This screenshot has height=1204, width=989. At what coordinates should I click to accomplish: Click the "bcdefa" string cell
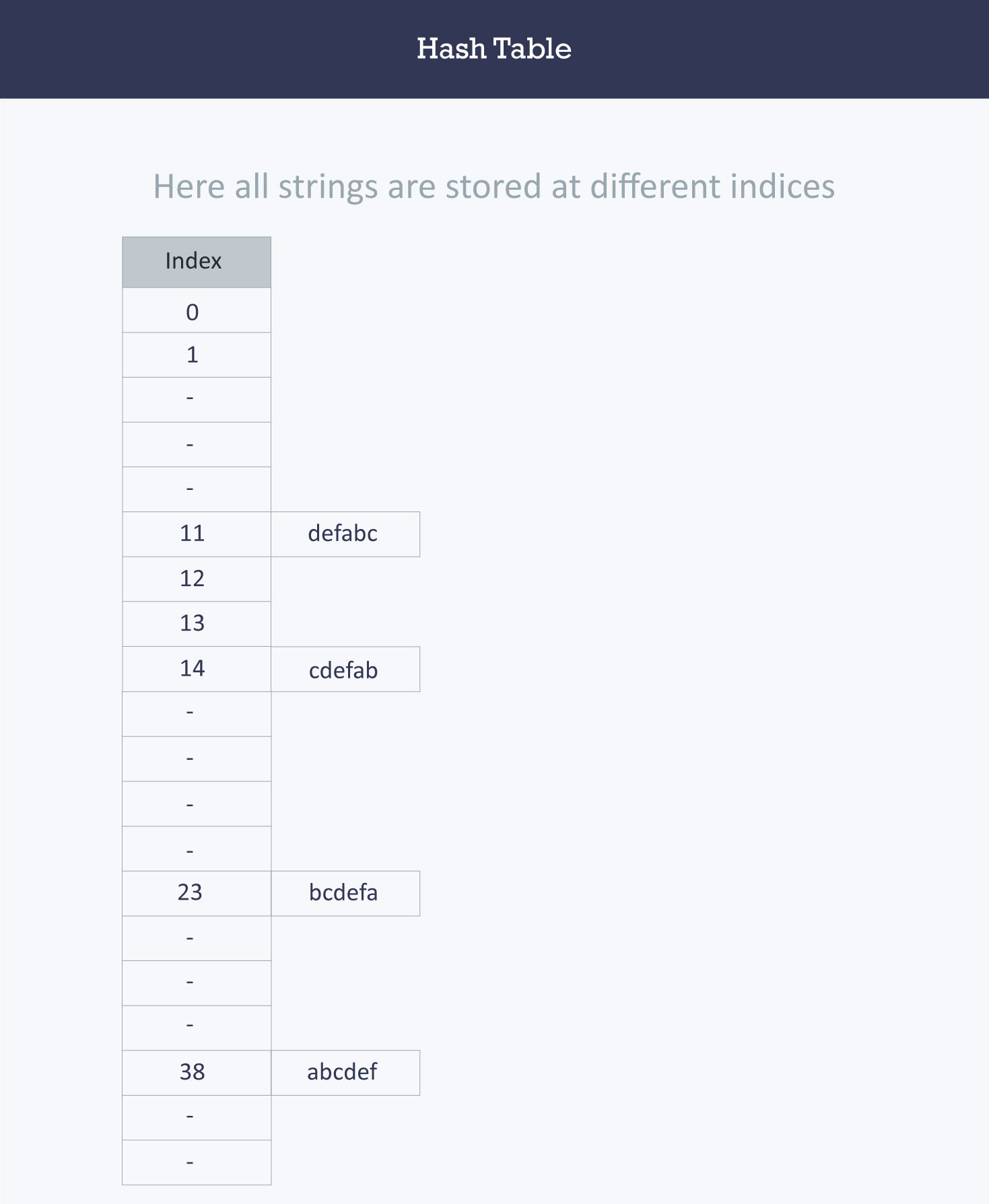[x=345, y=893]
